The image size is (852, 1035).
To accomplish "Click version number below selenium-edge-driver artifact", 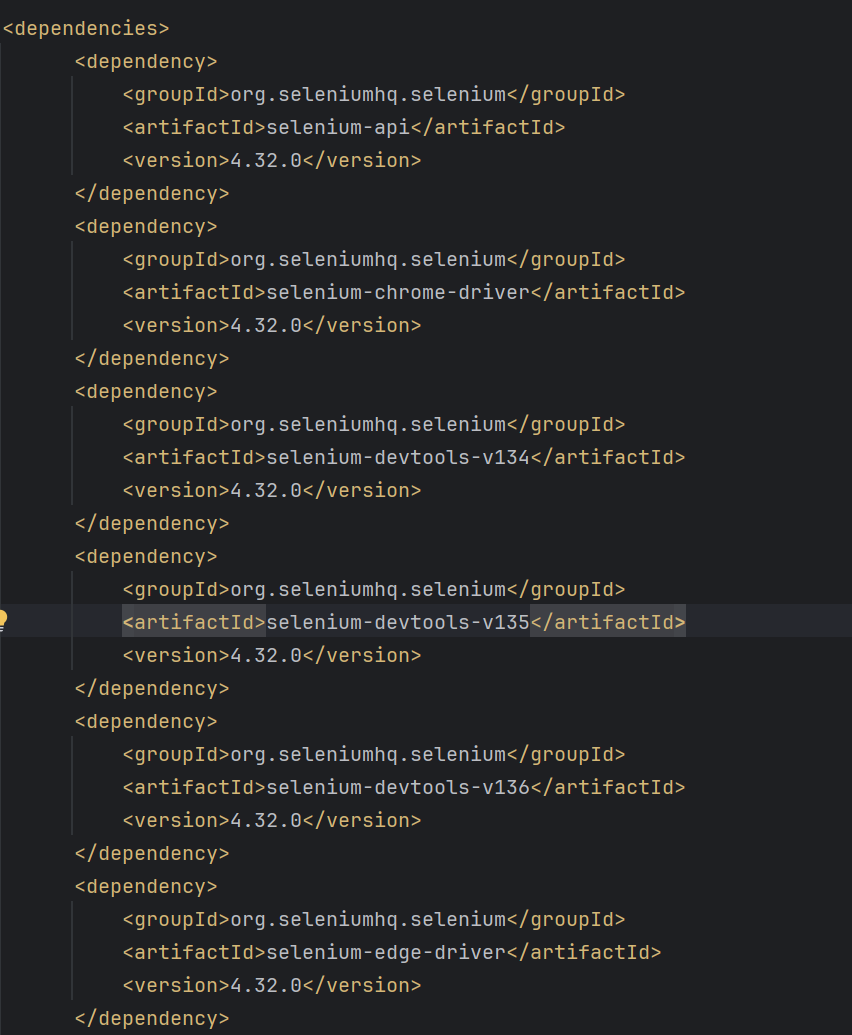I will point(266,985).
